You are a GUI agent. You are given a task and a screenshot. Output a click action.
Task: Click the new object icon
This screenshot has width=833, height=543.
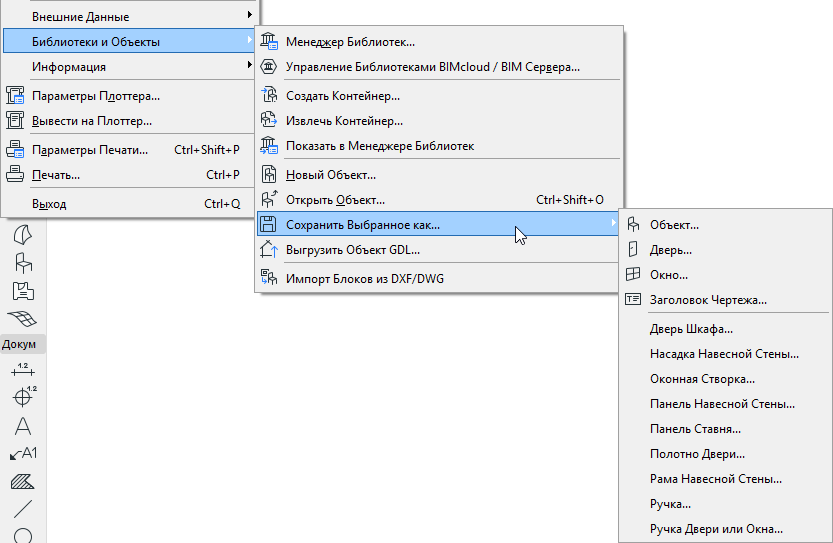pyautogui.click(x=269, y=175)
